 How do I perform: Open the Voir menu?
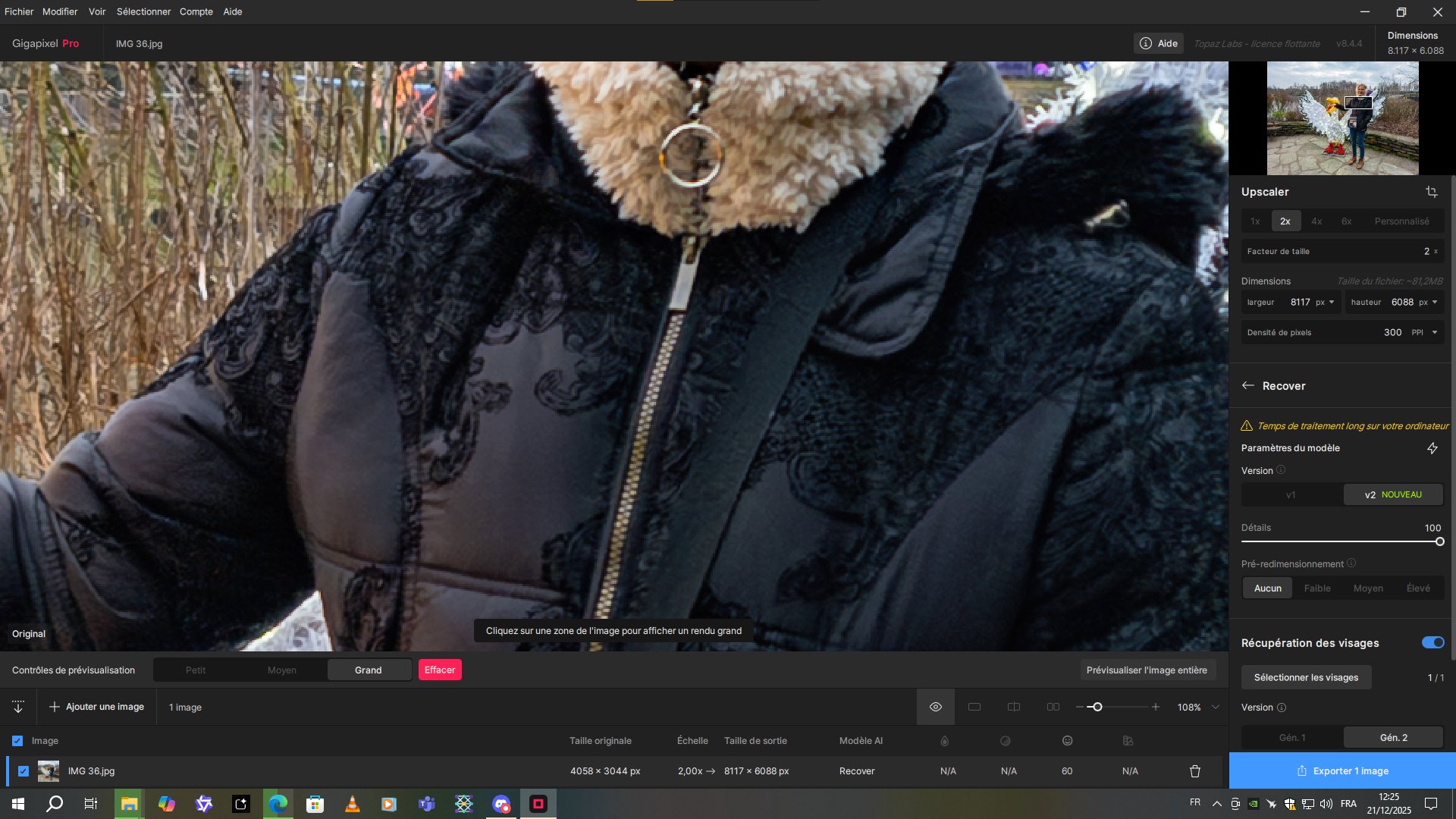[96, 11]
